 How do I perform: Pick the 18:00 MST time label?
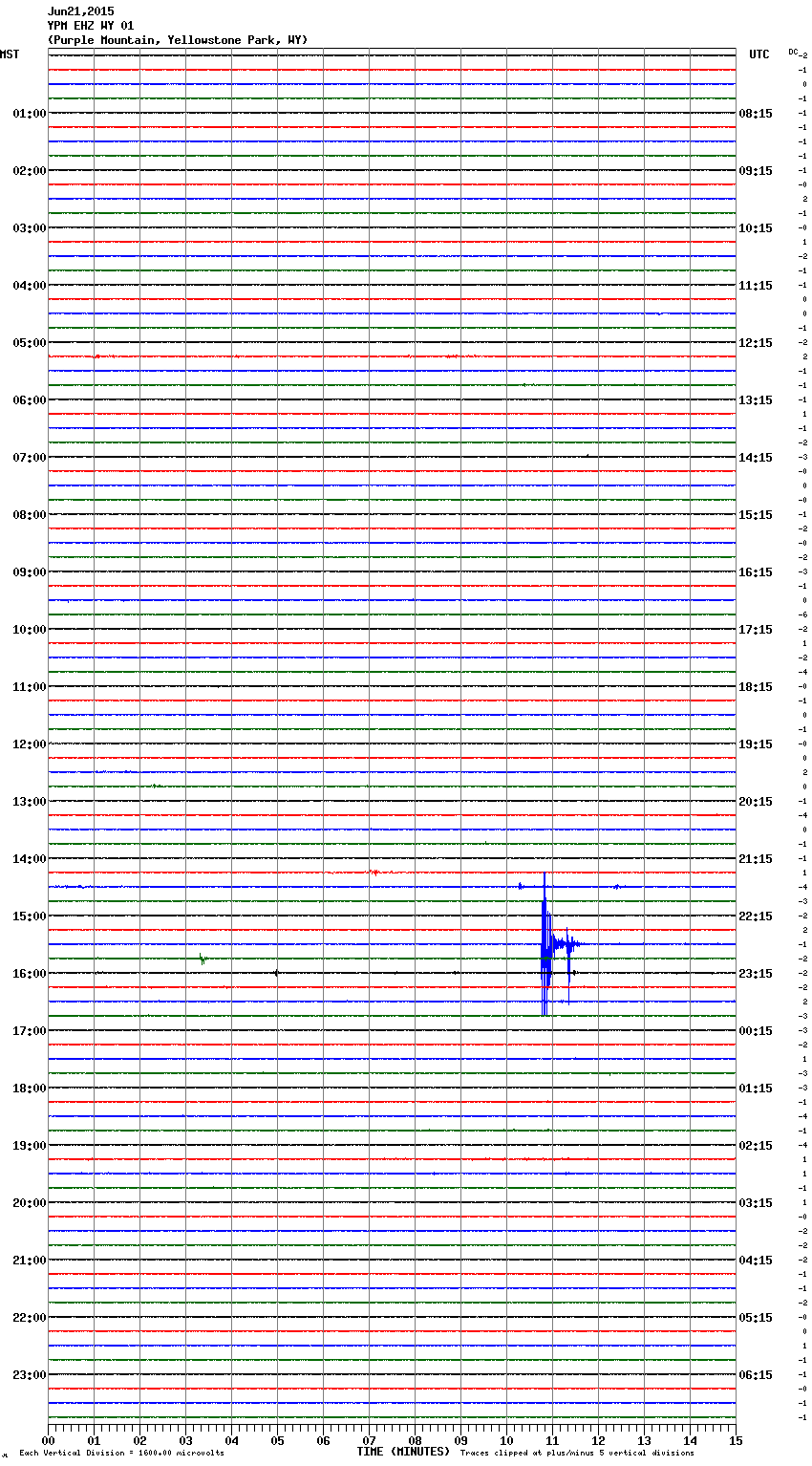coord(30,1089)
